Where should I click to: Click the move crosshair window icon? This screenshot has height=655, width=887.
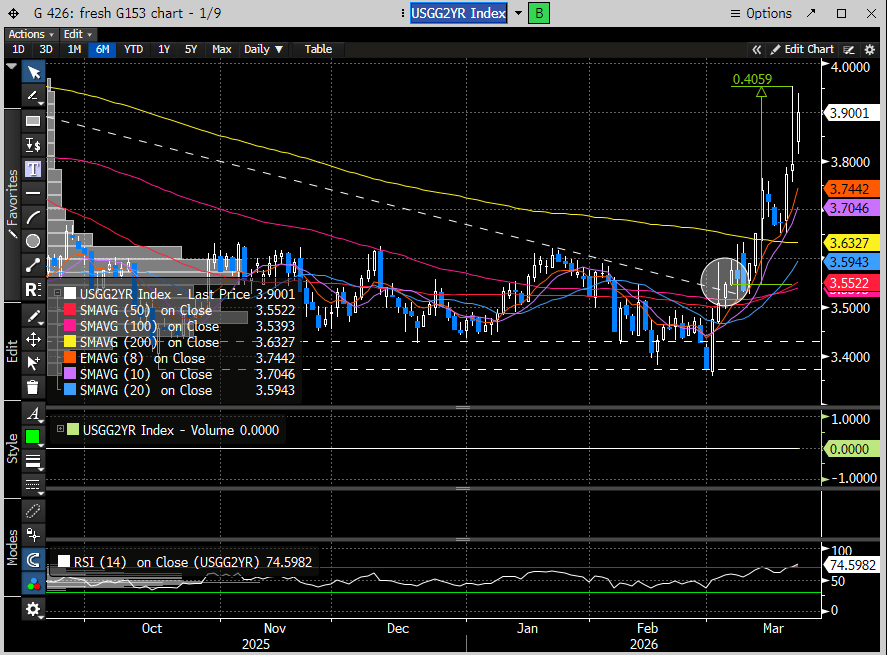pos(14,13)
